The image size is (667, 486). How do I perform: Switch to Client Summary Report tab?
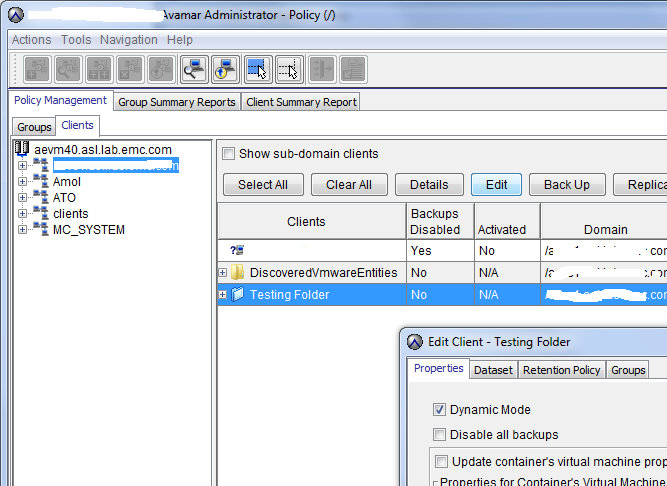click(301, 102)
